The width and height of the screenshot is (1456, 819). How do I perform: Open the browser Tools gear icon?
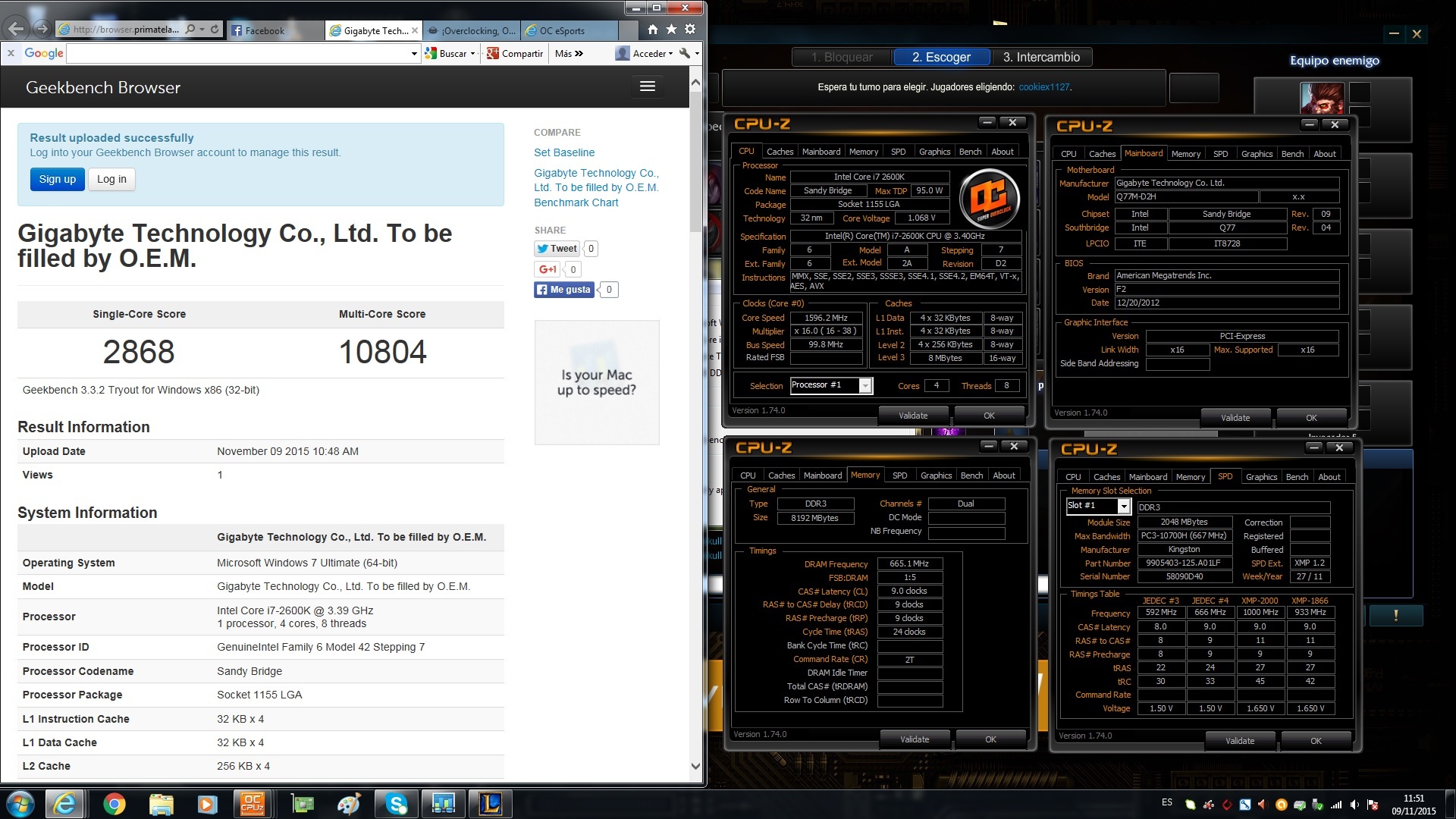point(690,30)
